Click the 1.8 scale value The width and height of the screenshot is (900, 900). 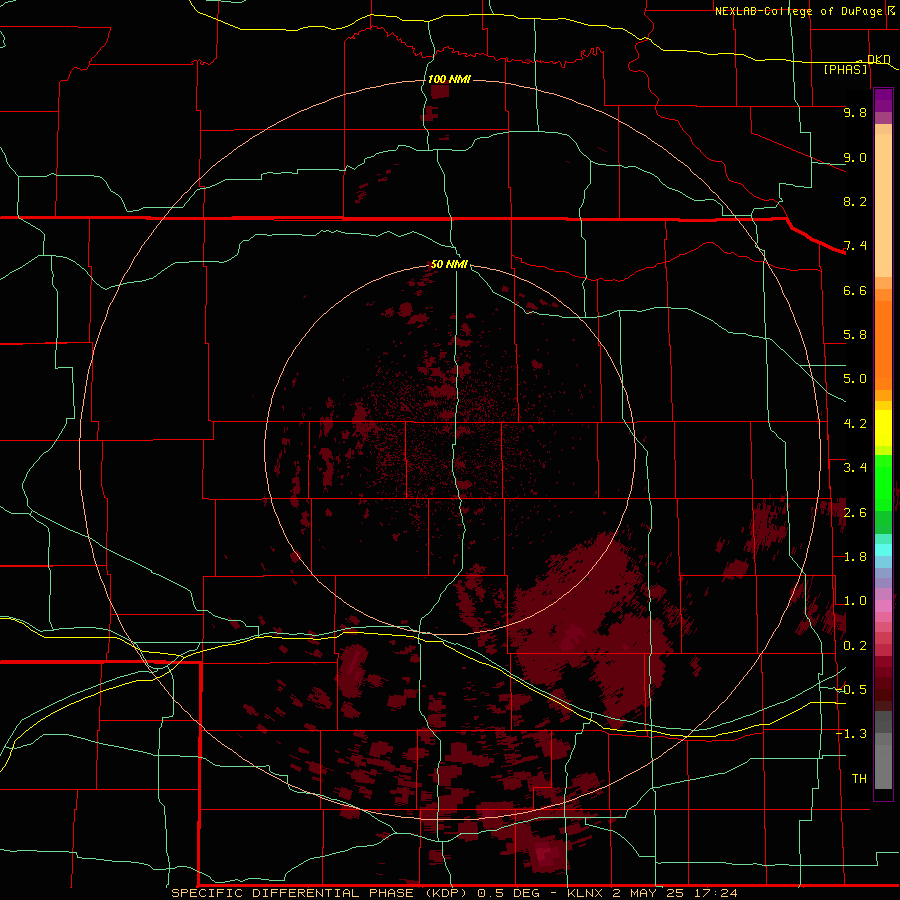point(855,557)
